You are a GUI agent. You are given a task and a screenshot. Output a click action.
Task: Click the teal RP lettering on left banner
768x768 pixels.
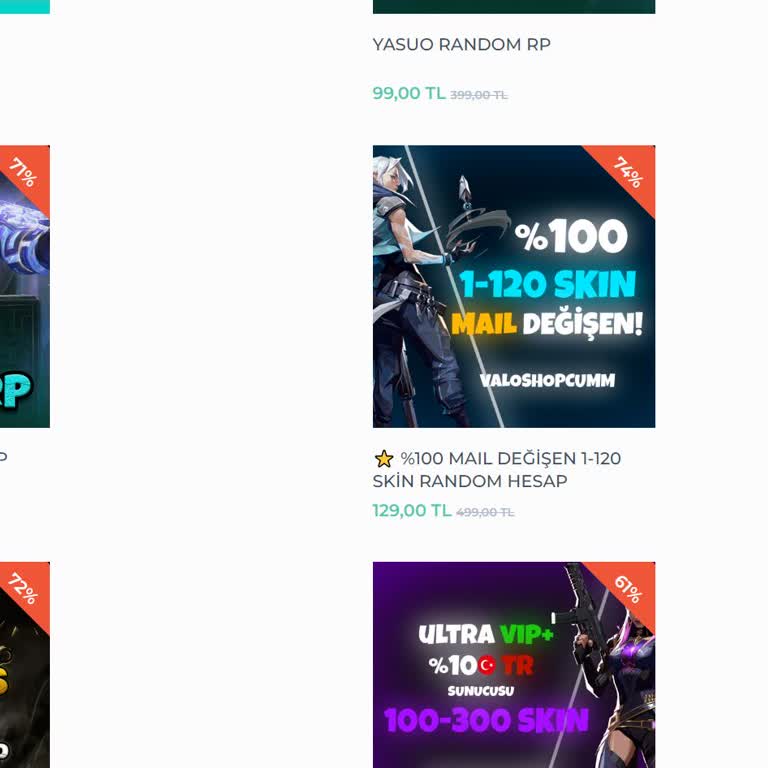tap(15, 390)
